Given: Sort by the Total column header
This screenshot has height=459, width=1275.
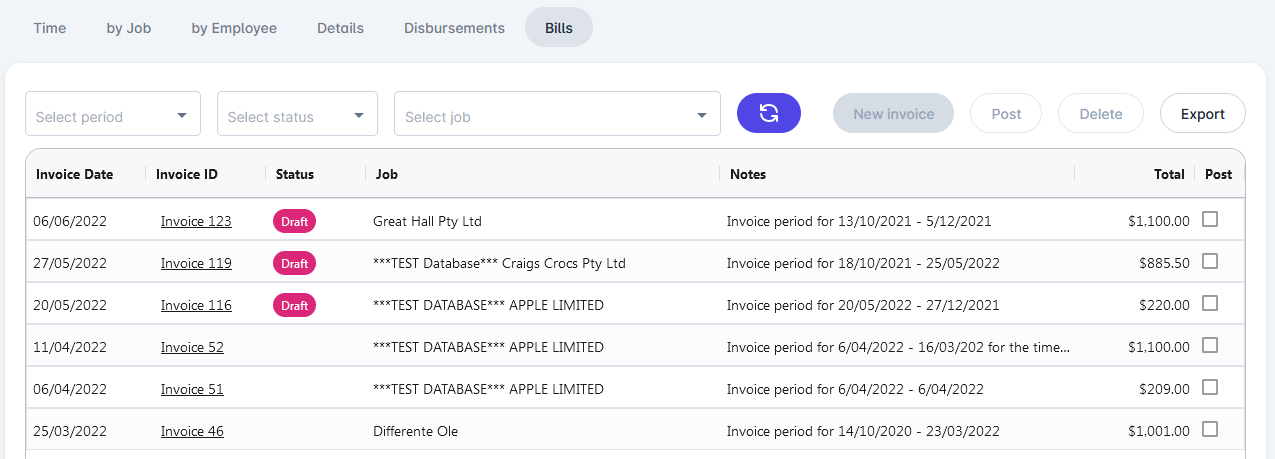Looking at the screenshot, I should 1169,174.
